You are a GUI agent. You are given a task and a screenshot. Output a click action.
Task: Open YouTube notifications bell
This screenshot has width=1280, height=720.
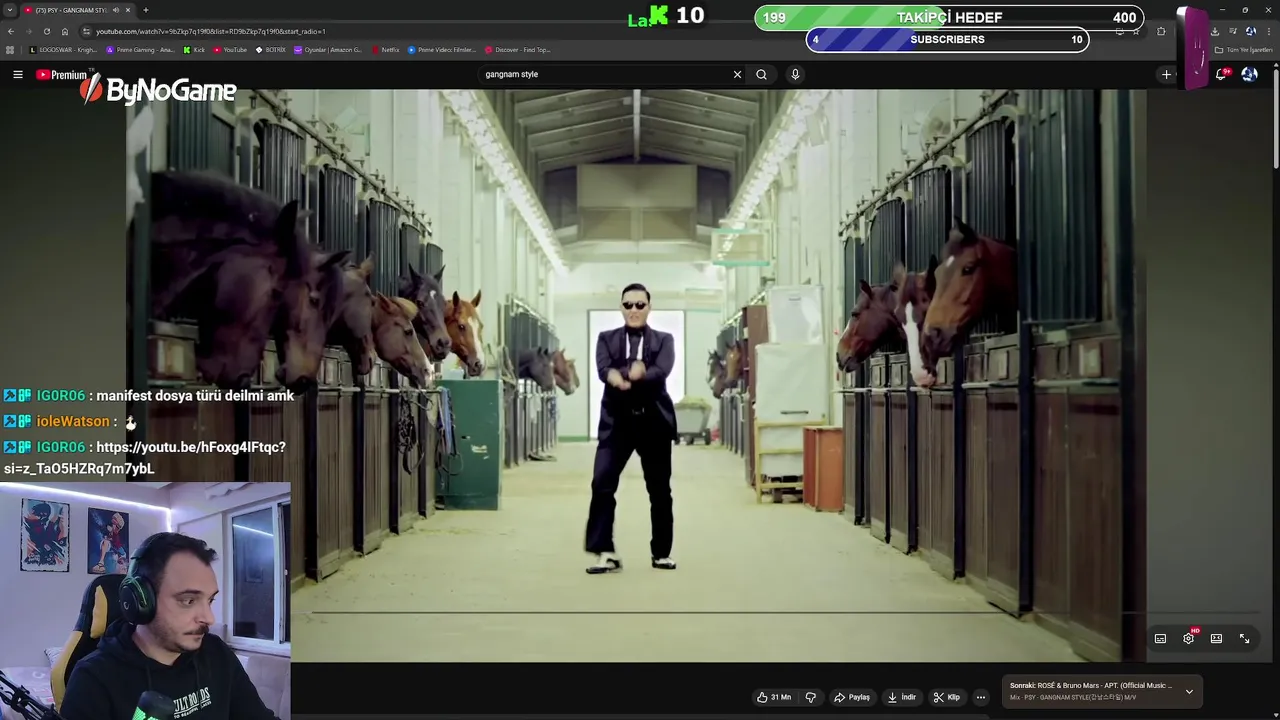pos(1221,74)
